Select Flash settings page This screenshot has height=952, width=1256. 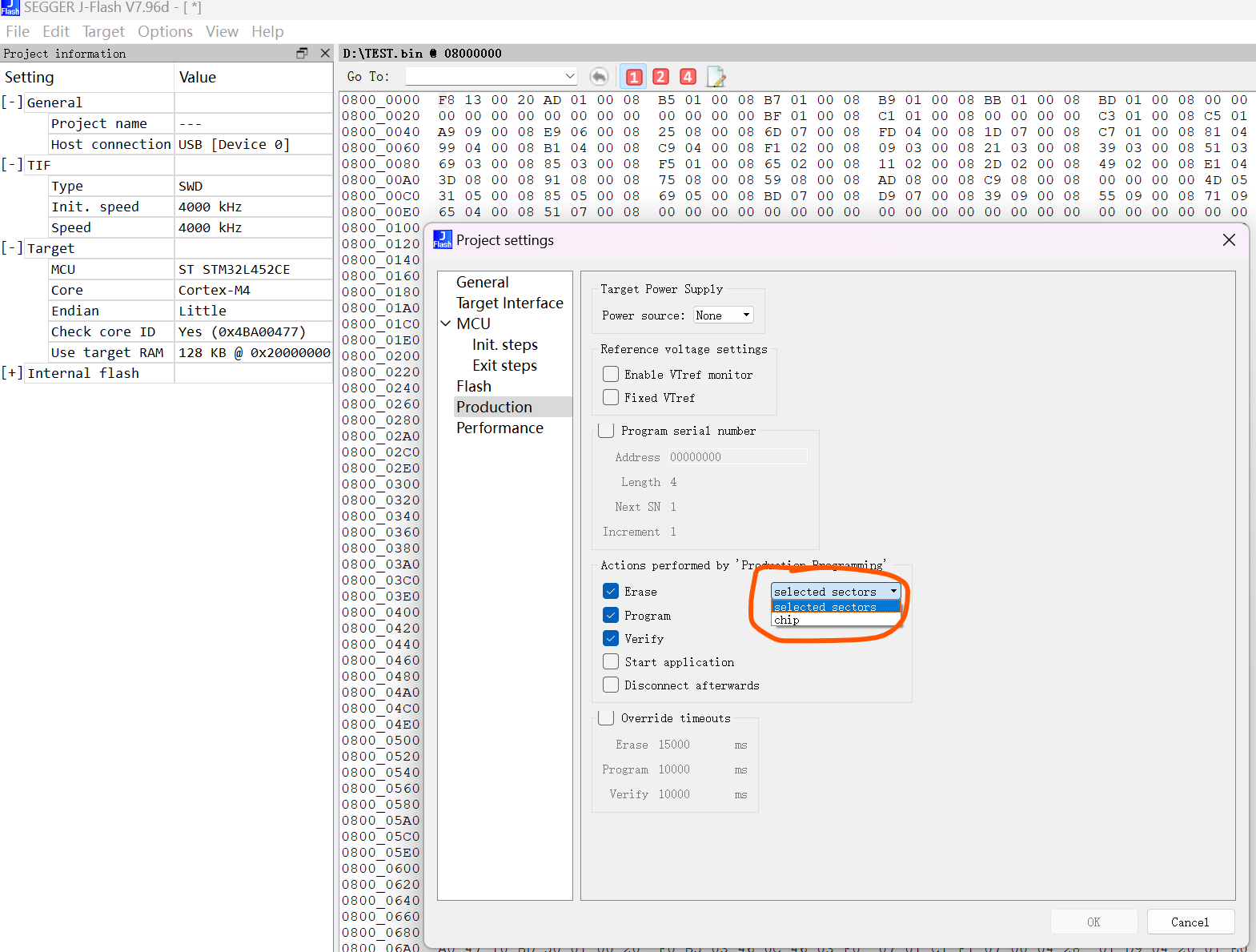point(474,386)
